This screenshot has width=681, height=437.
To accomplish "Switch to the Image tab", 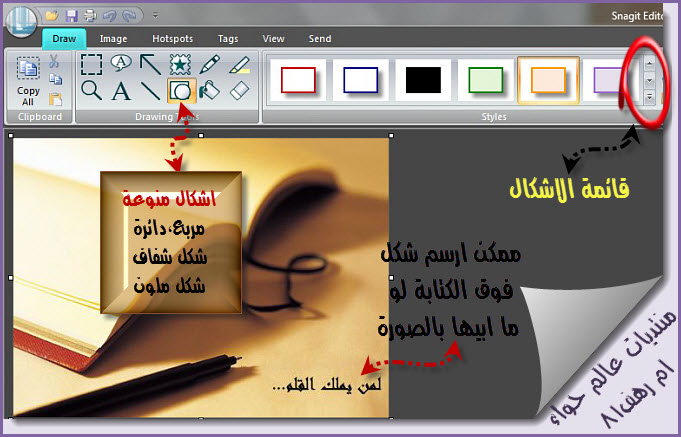I will pyautogui.click(x=113, y=38).
